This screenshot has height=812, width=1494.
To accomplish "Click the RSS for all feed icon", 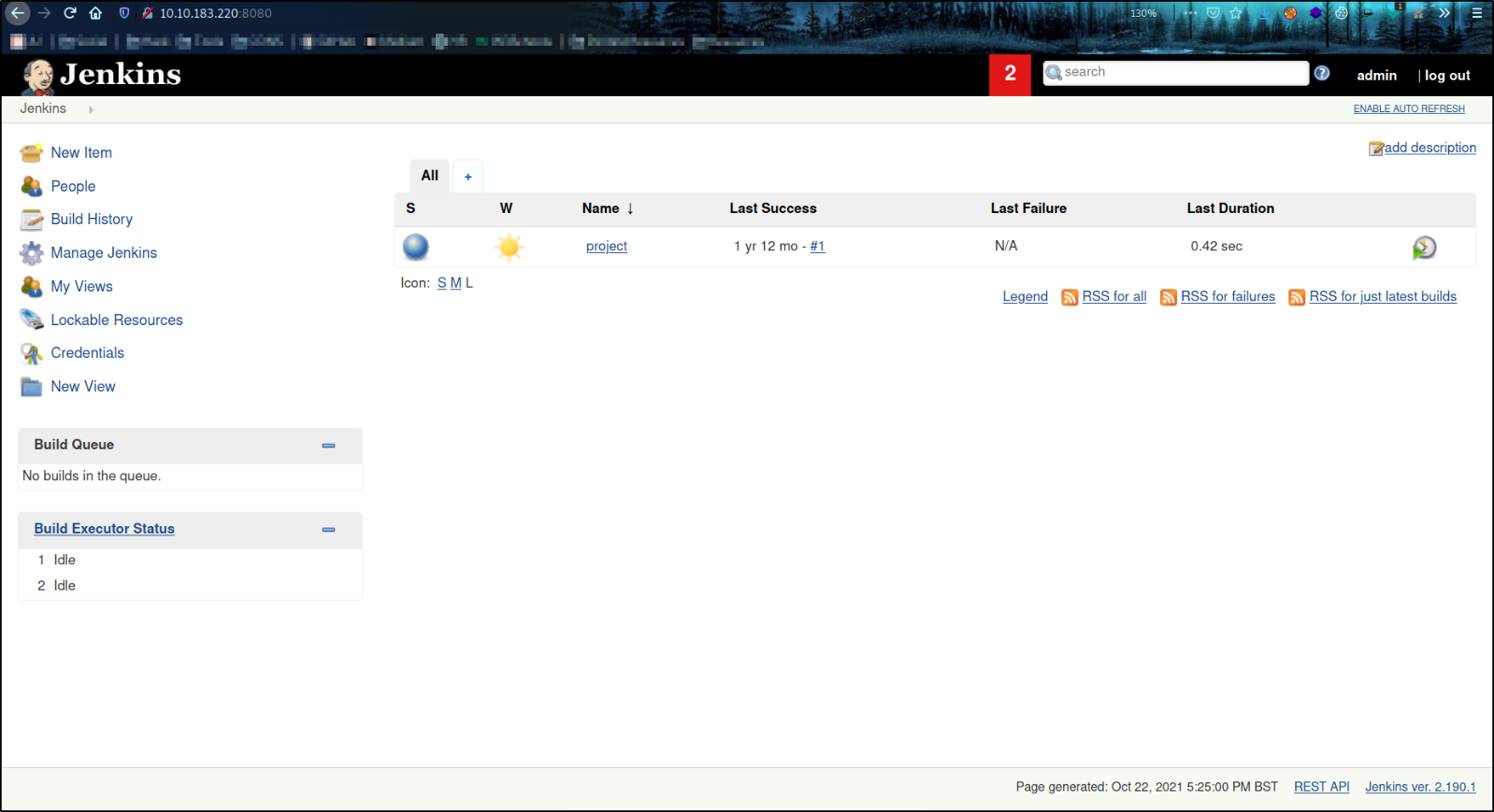I will (x=1070, y=297).
